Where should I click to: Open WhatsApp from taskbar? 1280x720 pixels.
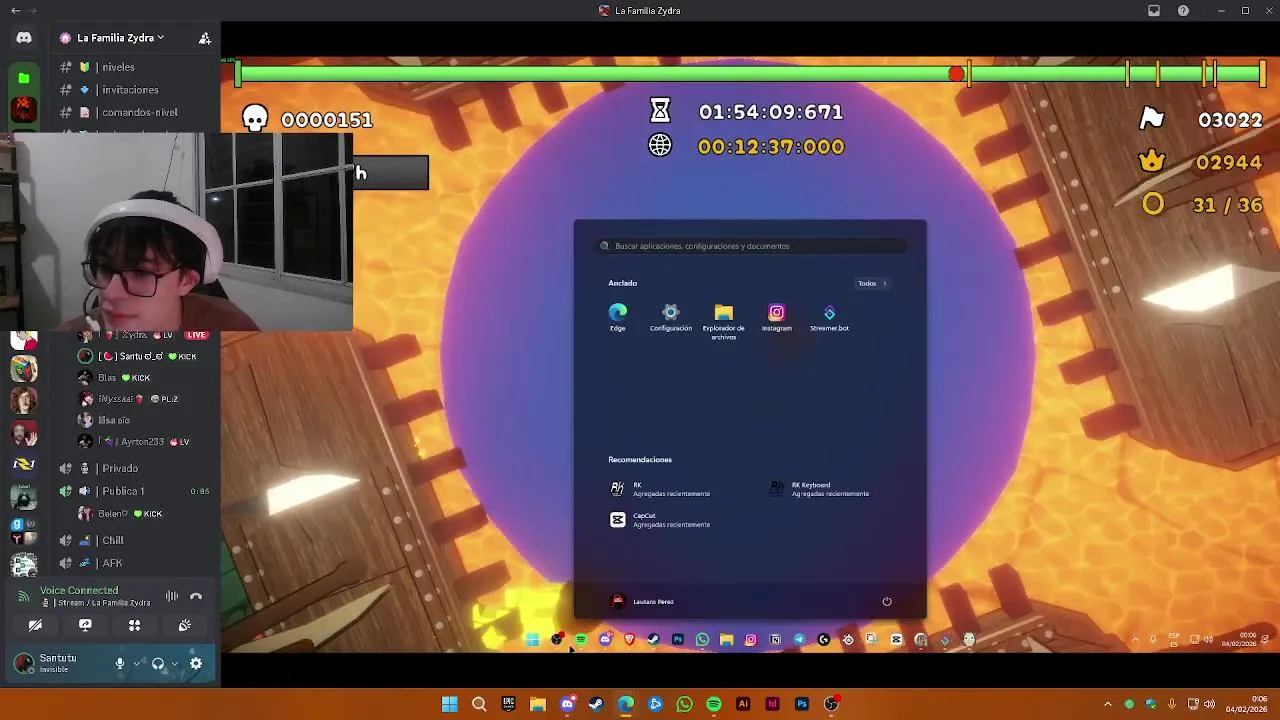(x=684, y=704)
